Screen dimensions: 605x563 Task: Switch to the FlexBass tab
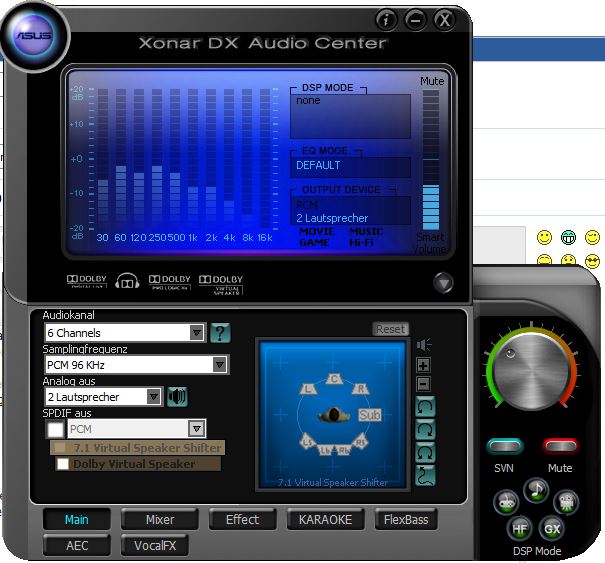(406, 519)
